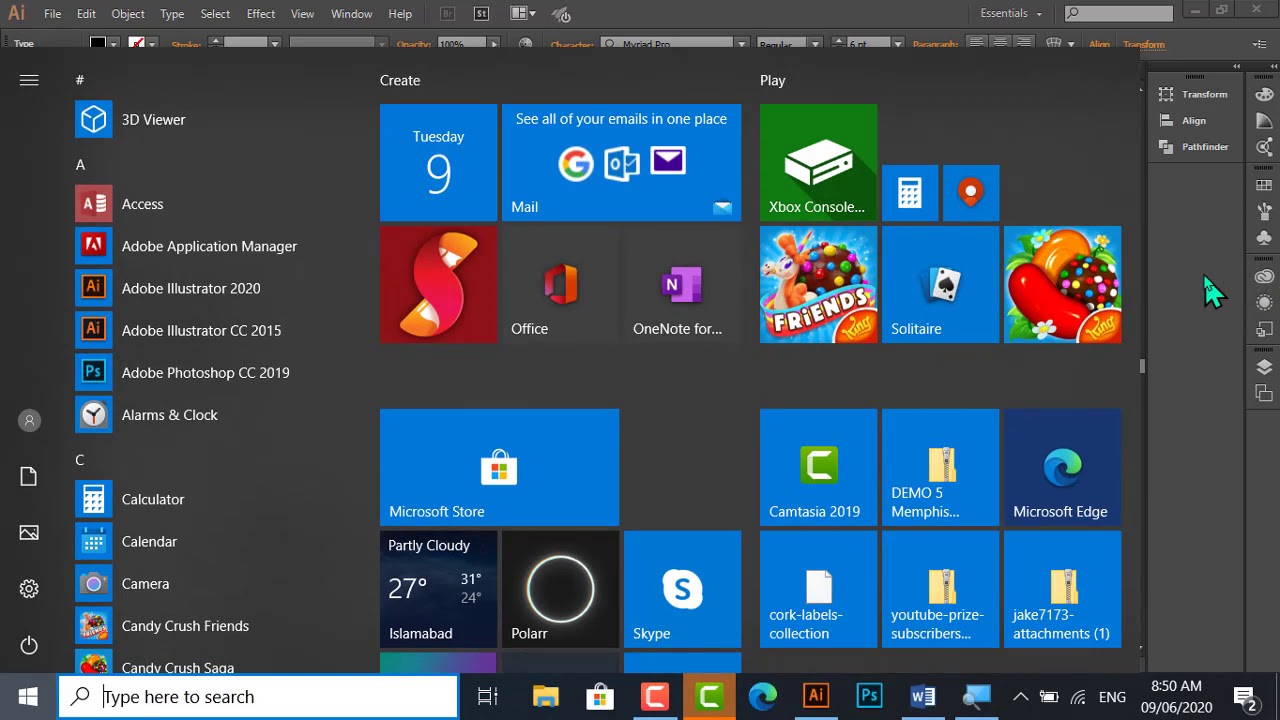This screenshot has height=720, width=1280.
Task: Open the Mail tile
Action: [x=621, y=162]
